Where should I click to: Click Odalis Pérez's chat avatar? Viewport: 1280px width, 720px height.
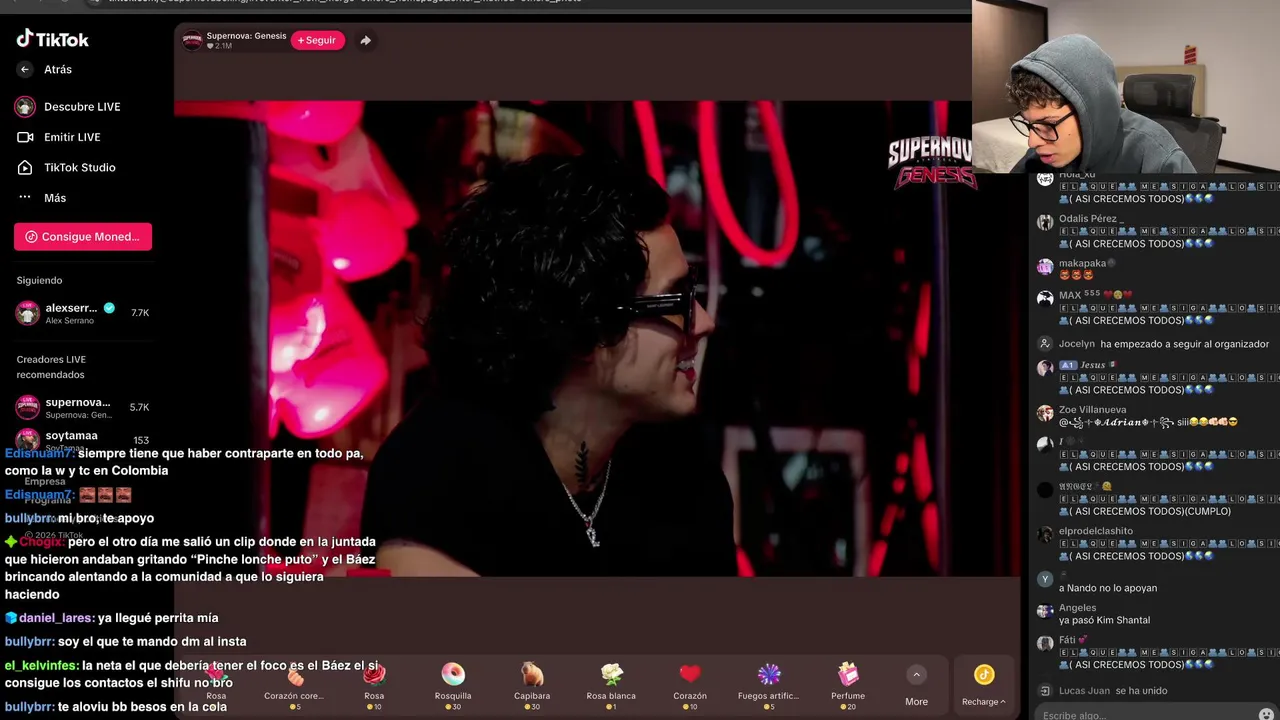click(x=1045, y=222)
